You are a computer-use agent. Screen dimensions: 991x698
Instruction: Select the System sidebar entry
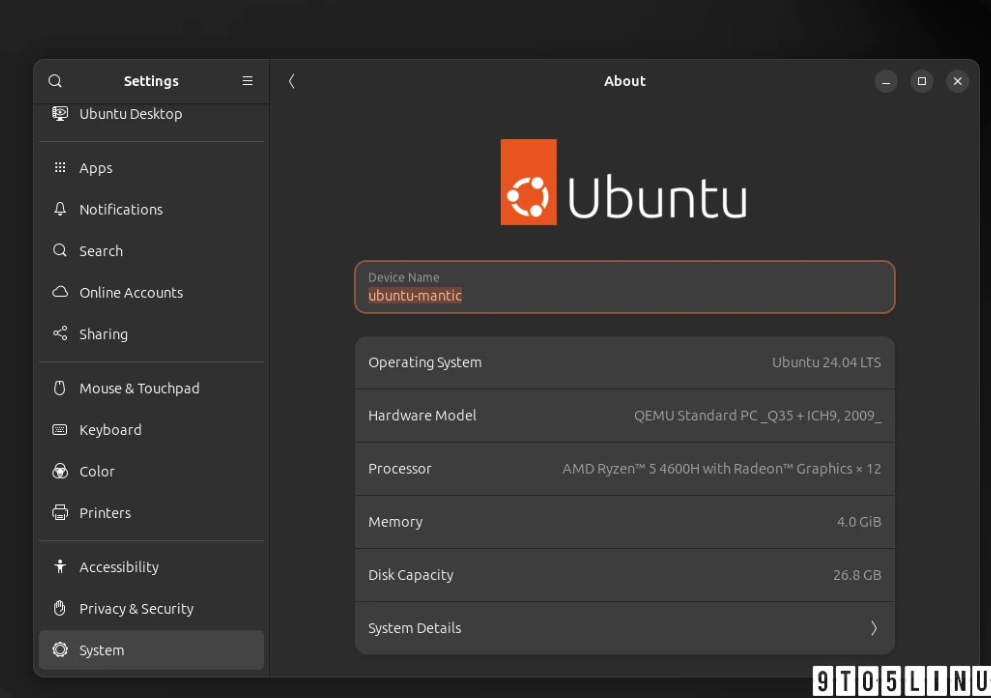tap(151, 650)
